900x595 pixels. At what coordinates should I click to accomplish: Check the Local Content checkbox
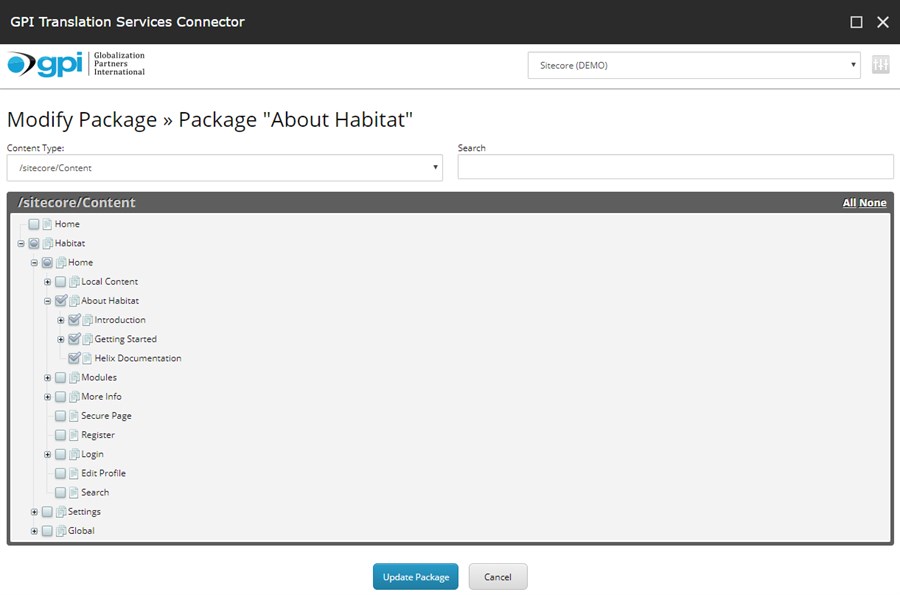60,281
